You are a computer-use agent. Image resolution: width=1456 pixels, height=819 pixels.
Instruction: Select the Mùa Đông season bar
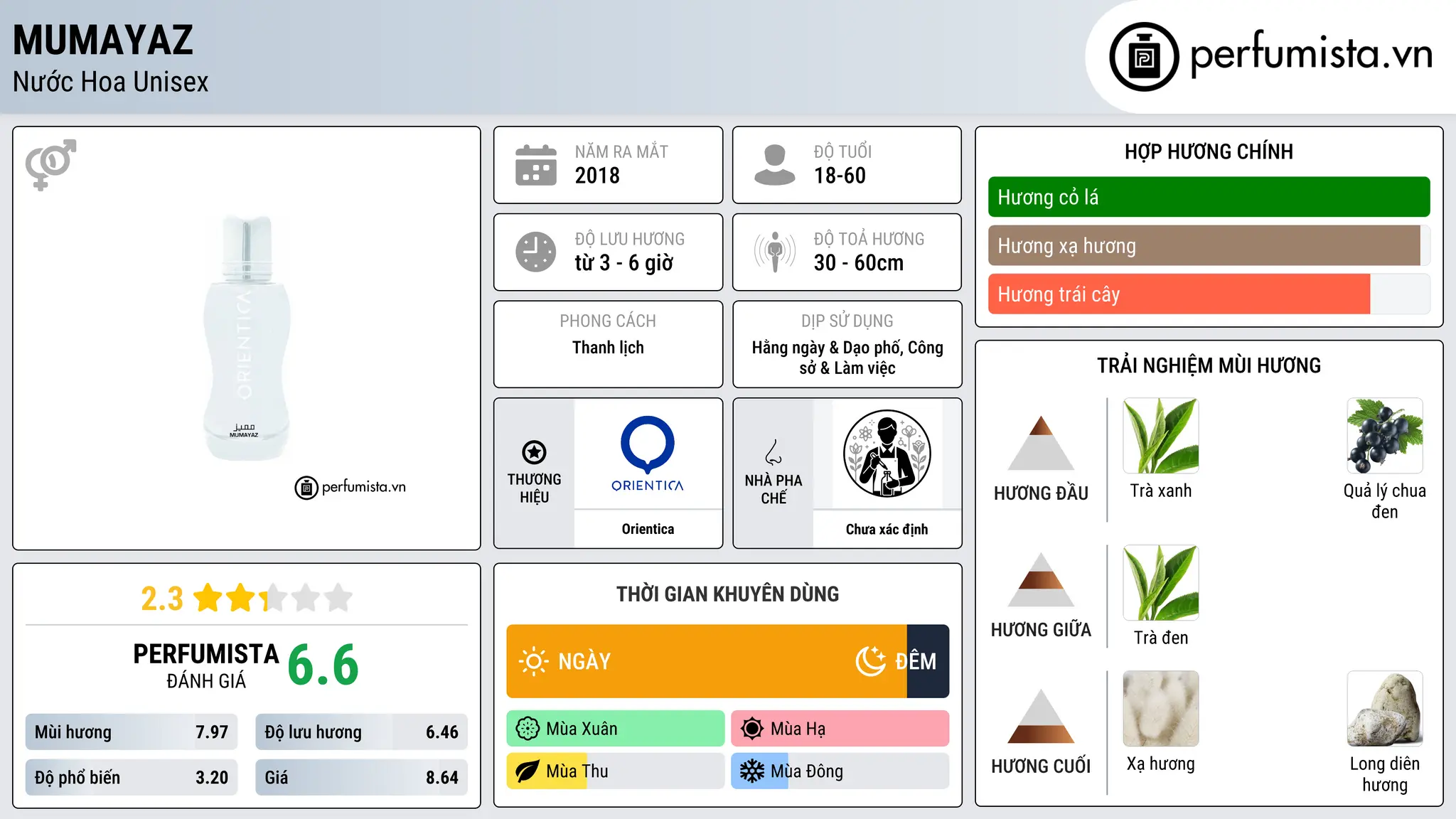[x=840, y=771]
